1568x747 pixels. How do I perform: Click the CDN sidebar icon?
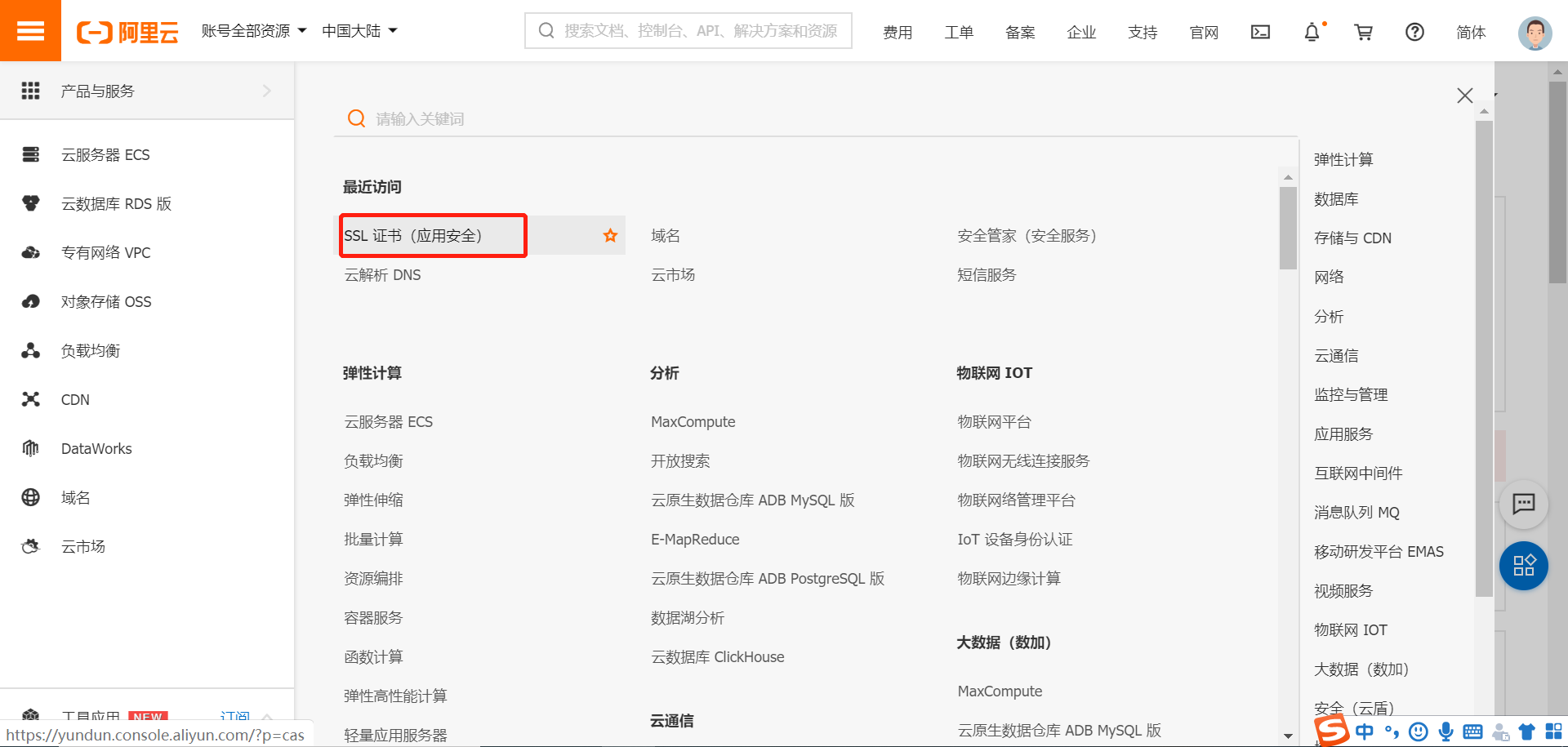coord(31,399)
